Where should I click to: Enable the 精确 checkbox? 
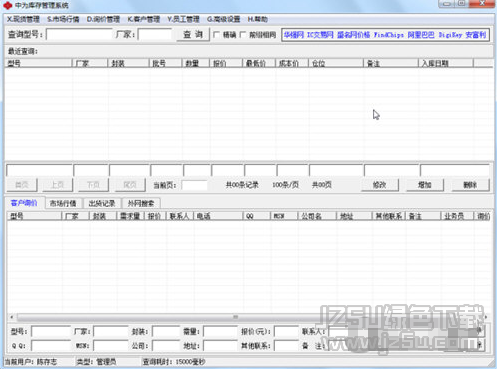point(216,34)
